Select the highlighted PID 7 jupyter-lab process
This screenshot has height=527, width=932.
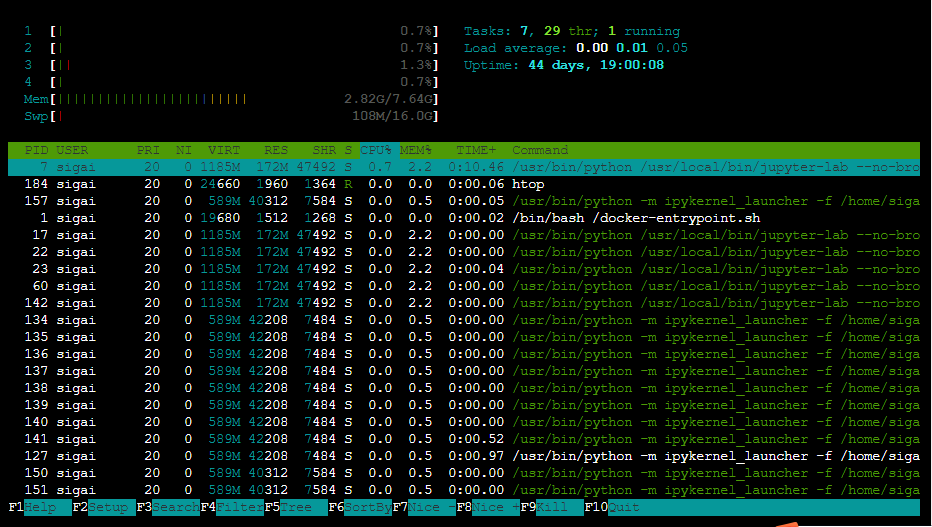[464, 168]
